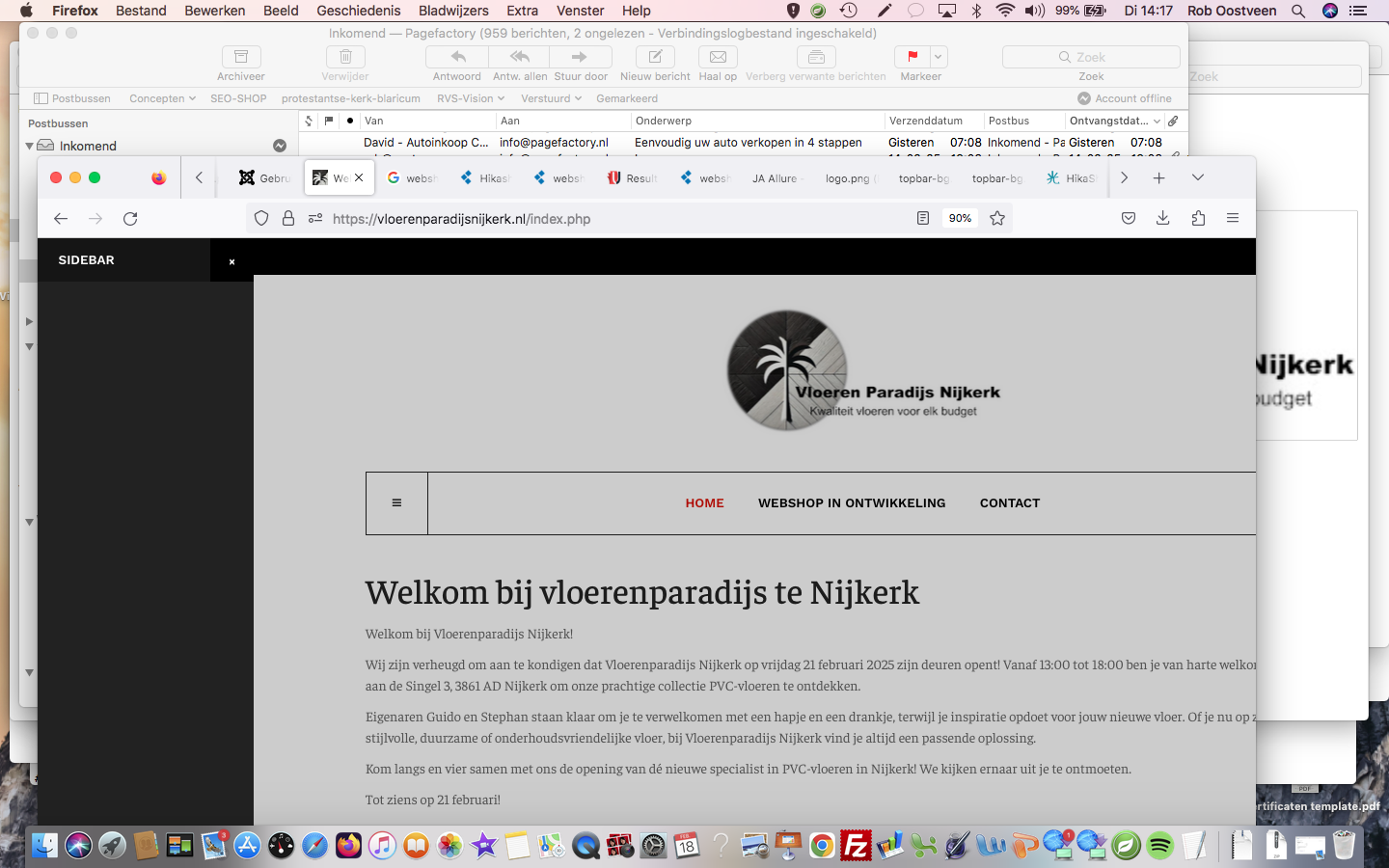Image resolution: width=1389 pixels, height=868 pixels.
Task: Open Firefox downloads panel
Action: pyautogui.click(x=1163, y=219)
